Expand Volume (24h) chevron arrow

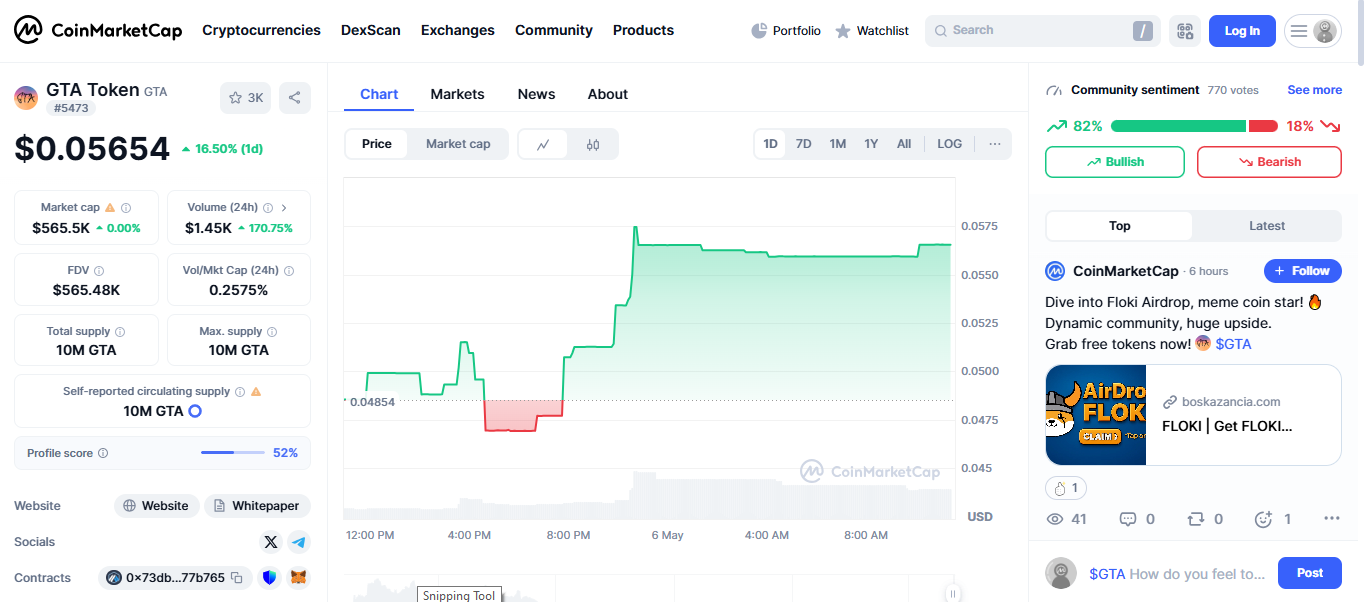tap(284, 208)
